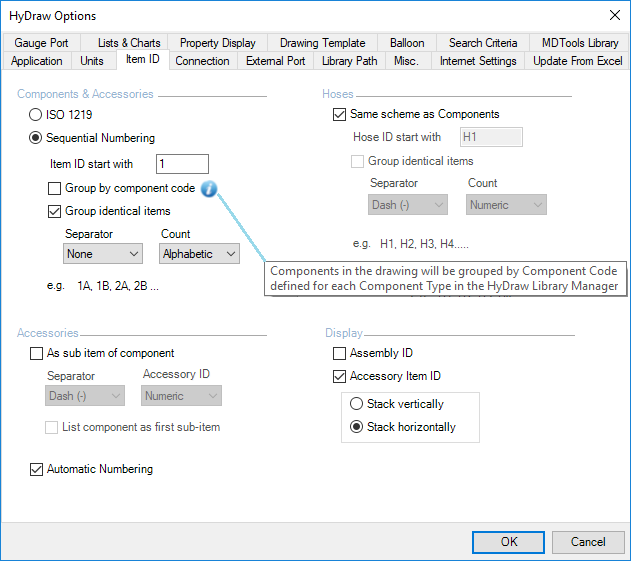Open the Accessory ID Numeric dropdown
Screen dimensions: 631x561
pos(181,396)
